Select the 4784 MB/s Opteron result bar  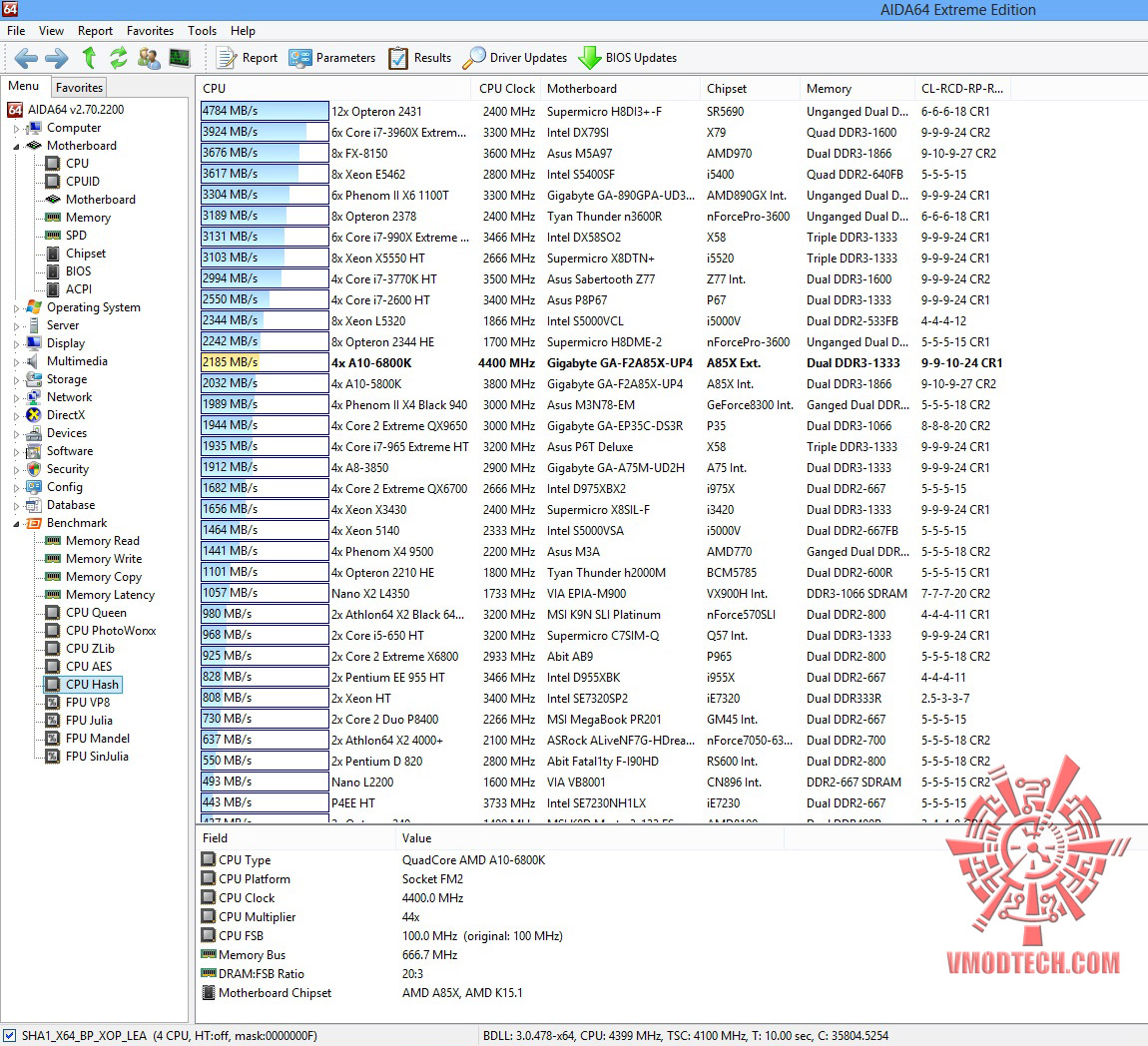pos(265,111)
